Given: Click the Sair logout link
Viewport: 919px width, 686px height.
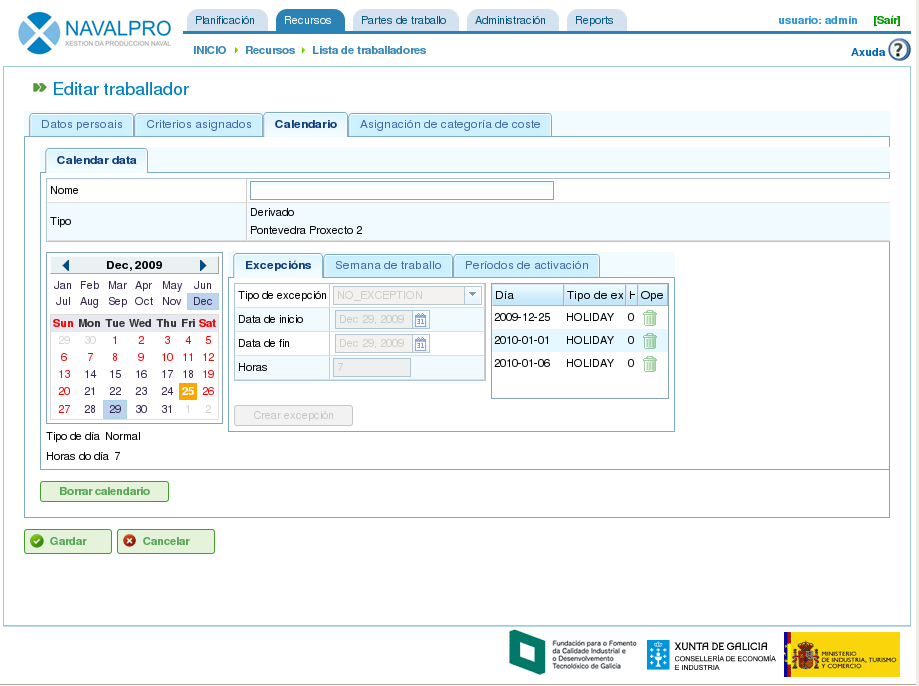Looking at the screenshot, I should [x=886, y=20].
